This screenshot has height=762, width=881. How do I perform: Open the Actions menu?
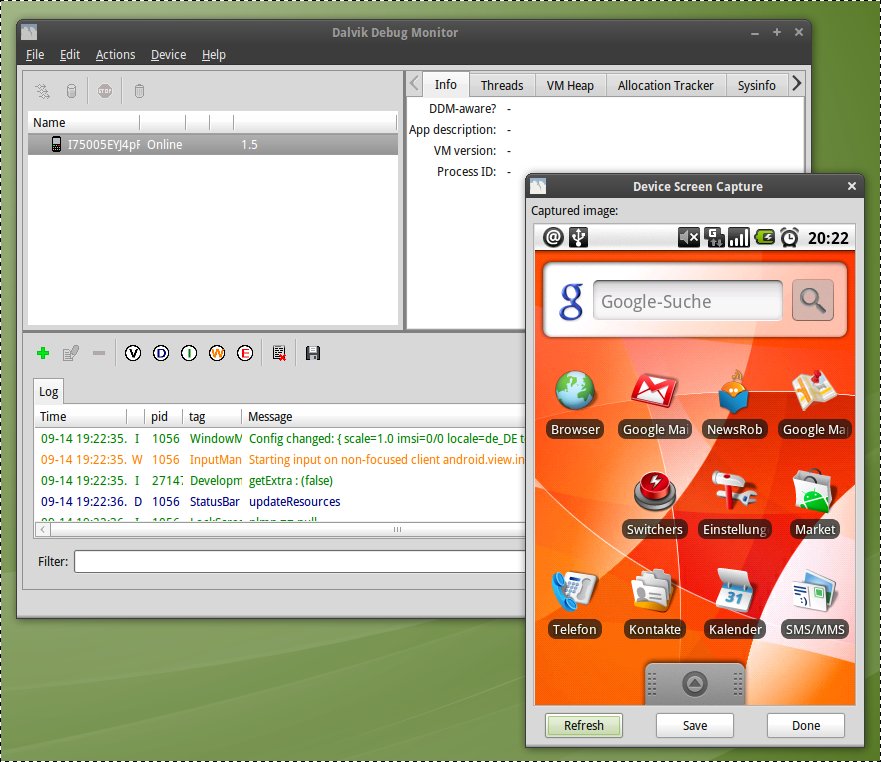(x=115, y=55)
